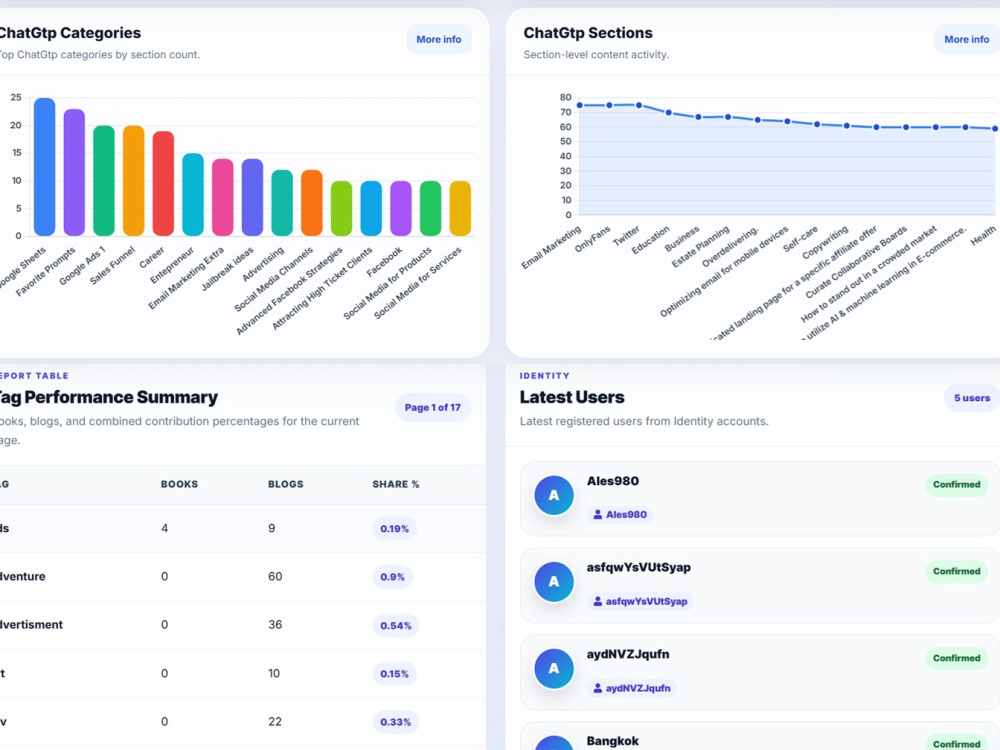Click Confirmed badge for aydNVZJqufn
1000x750 pixels.
(x=957, y=658)
